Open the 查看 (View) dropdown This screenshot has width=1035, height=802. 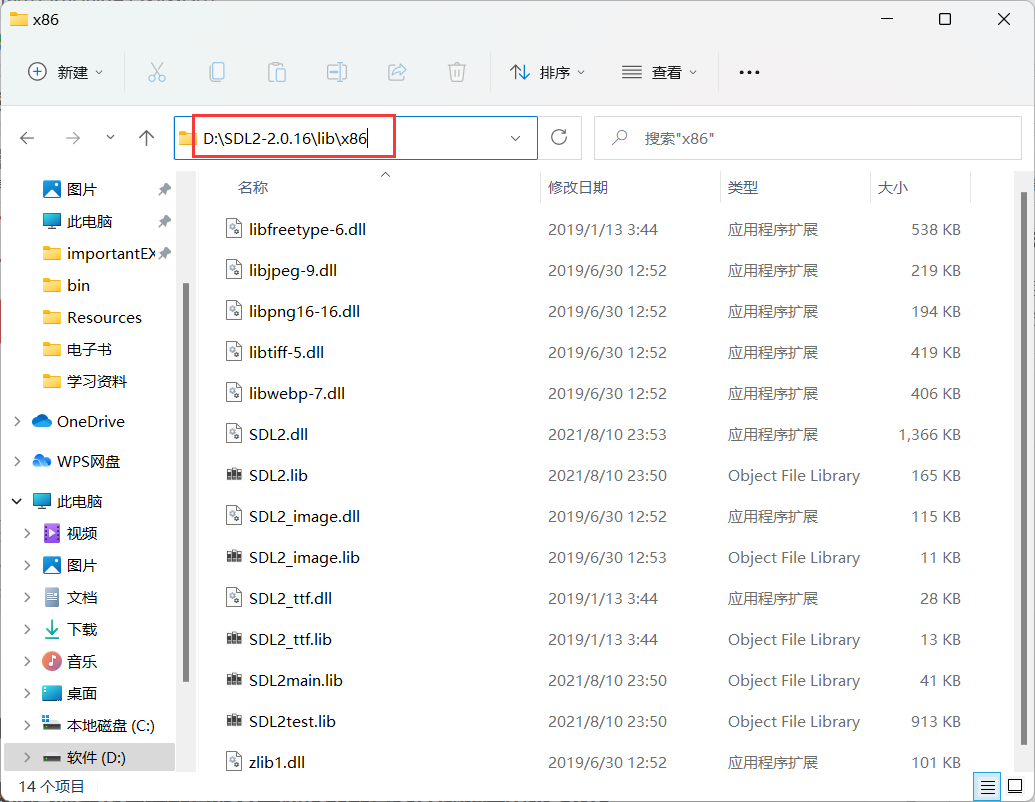pyautogui.click(x=659, y=72)
